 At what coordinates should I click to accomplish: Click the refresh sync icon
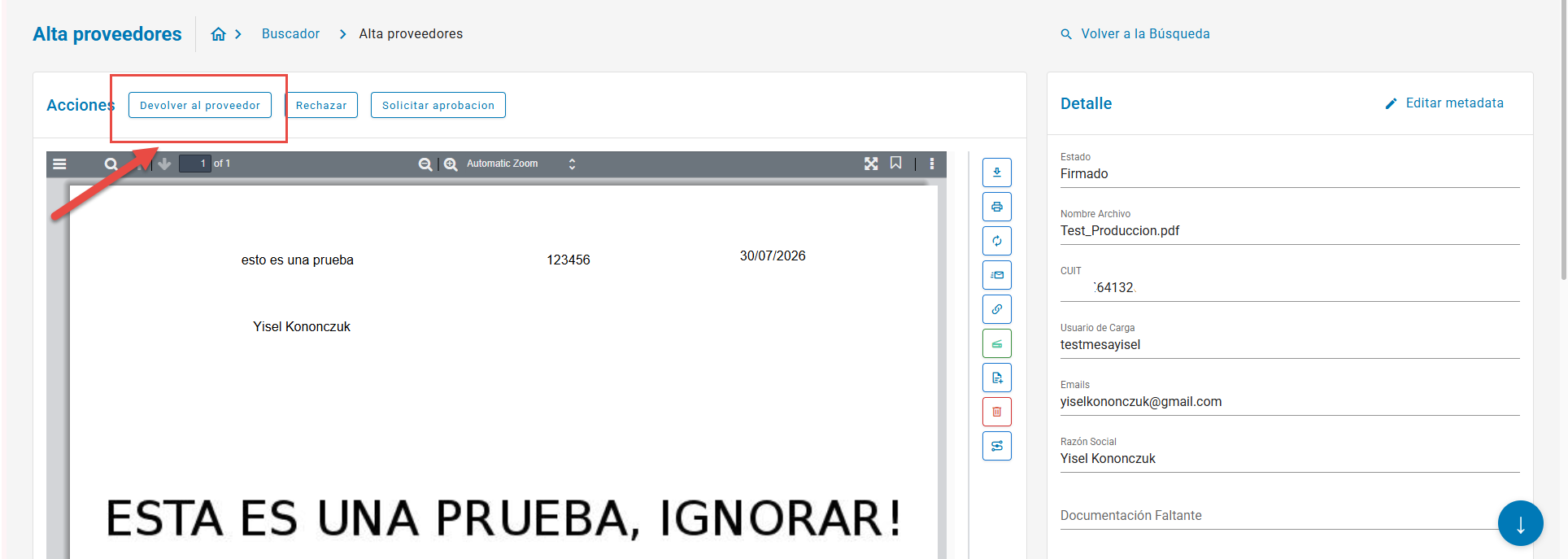pos(997,241)
